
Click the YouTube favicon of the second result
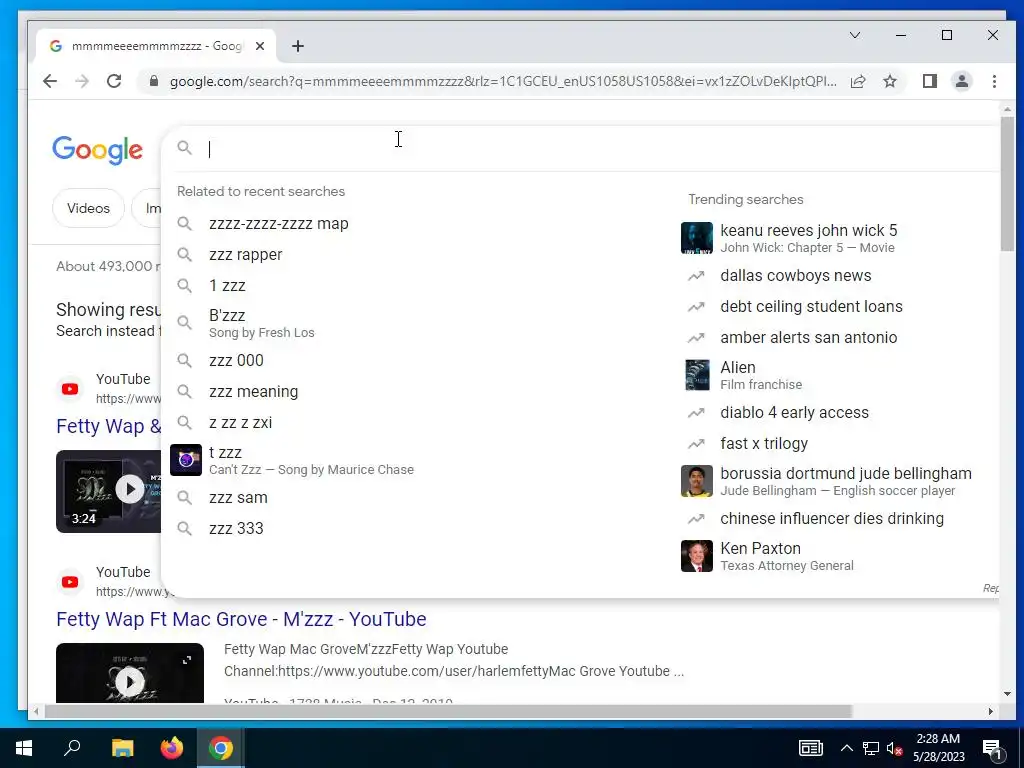tap(70, 582)
